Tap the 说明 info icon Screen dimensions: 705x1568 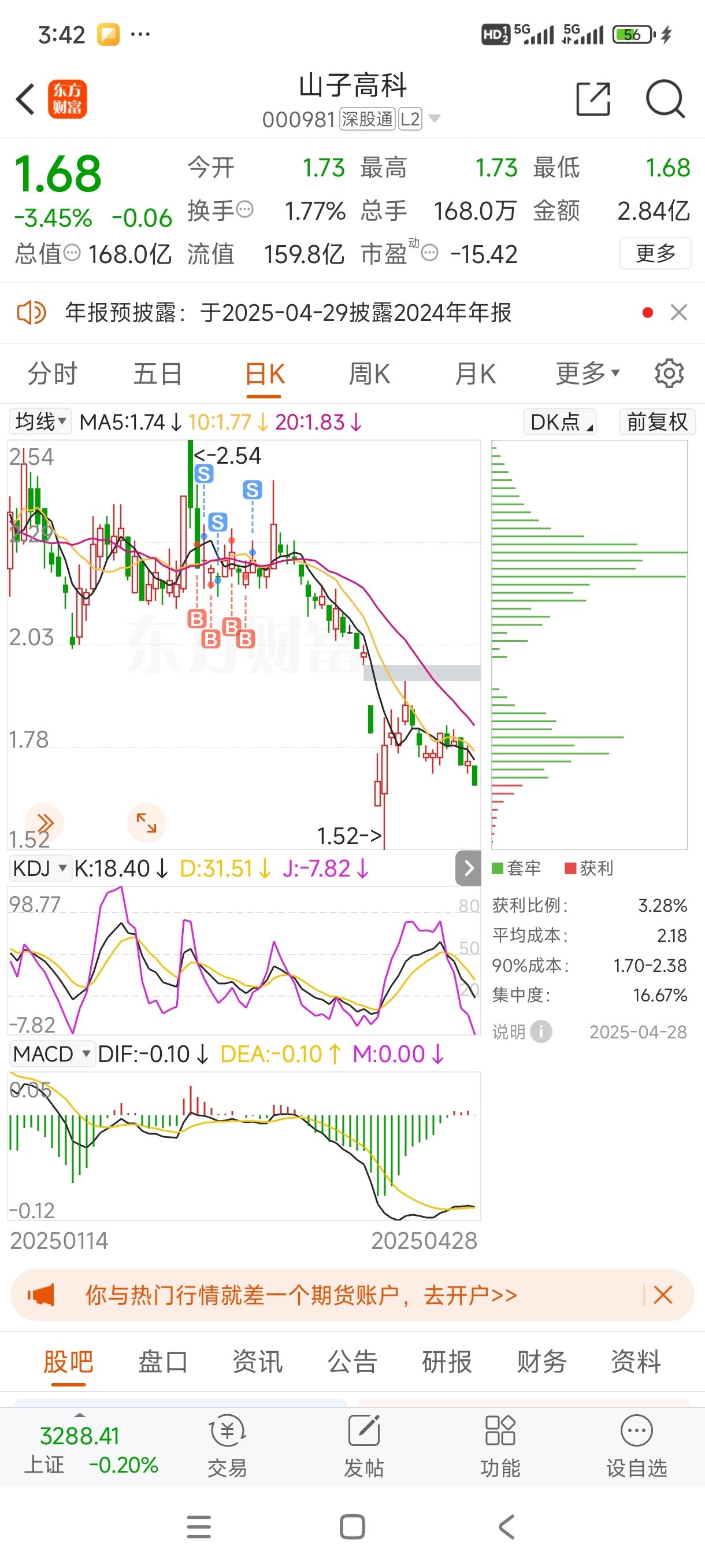coord(541,1031)
